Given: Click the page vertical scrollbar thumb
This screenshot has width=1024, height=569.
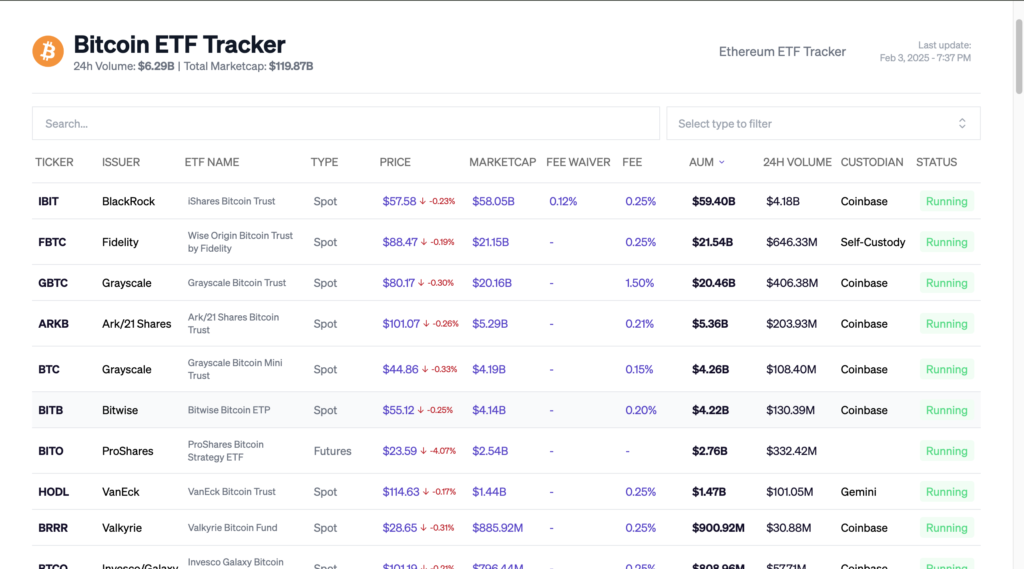Looking at the screenshot, I should point(1019,57).
